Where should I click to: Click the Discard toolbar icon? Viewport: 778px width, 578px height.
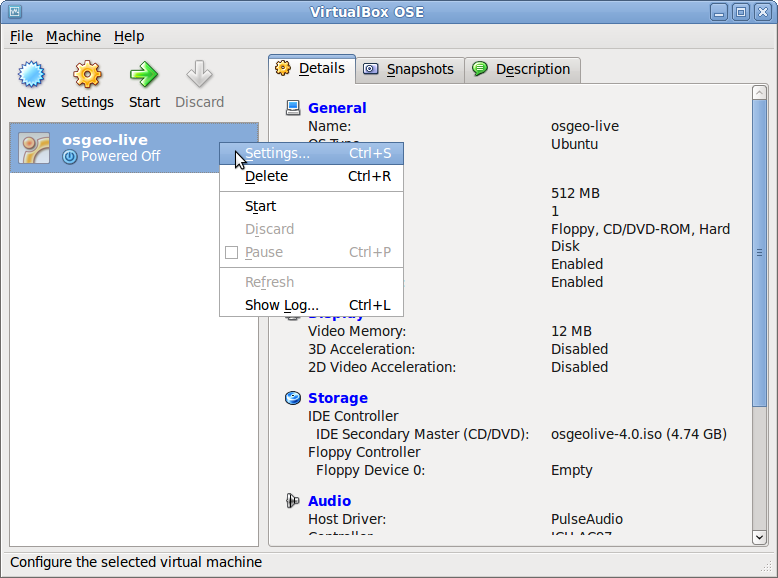(199, 75)
